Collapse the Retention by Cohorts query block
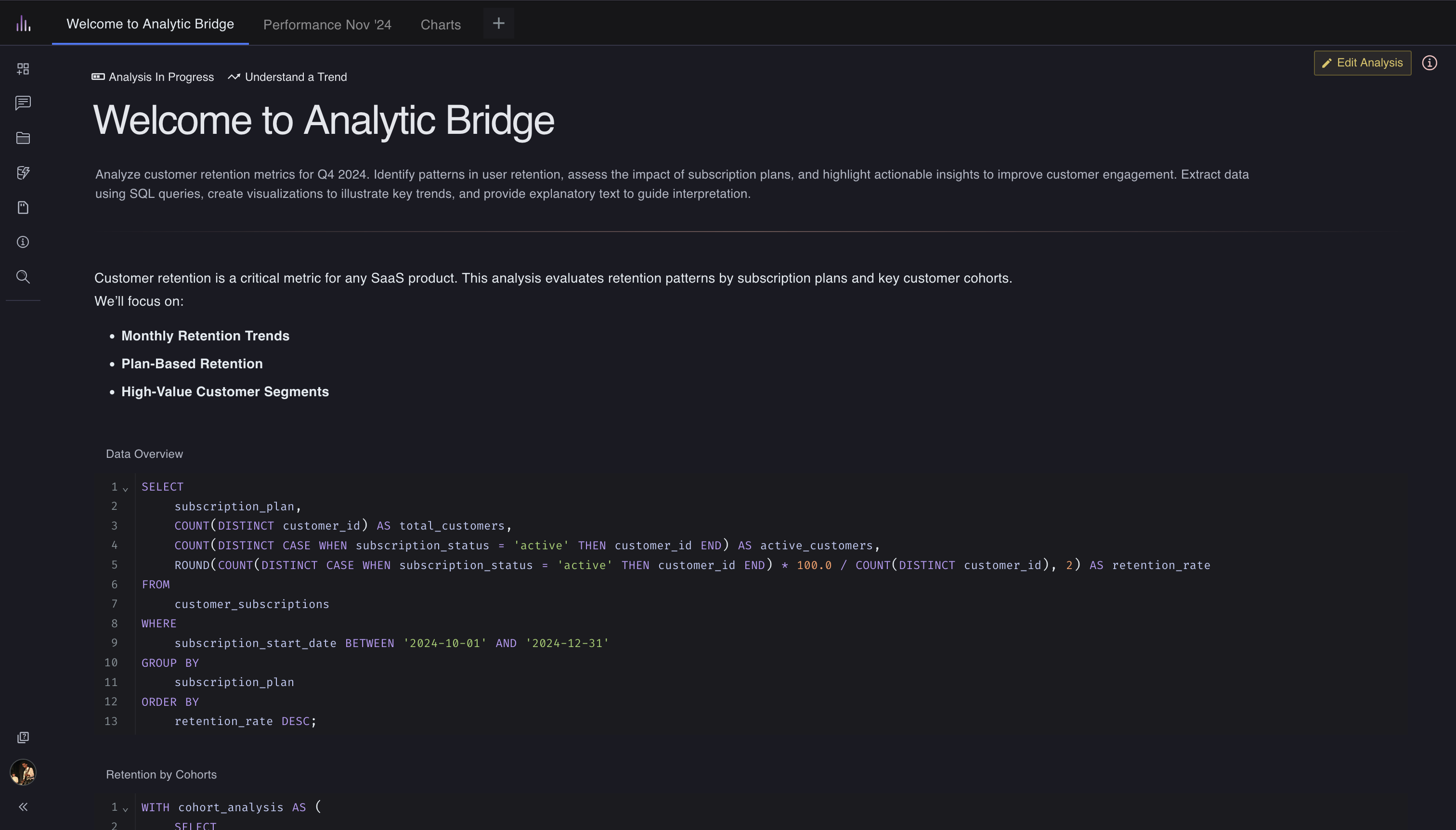Viewport: 1456px width, 830px height. (125, 809)
